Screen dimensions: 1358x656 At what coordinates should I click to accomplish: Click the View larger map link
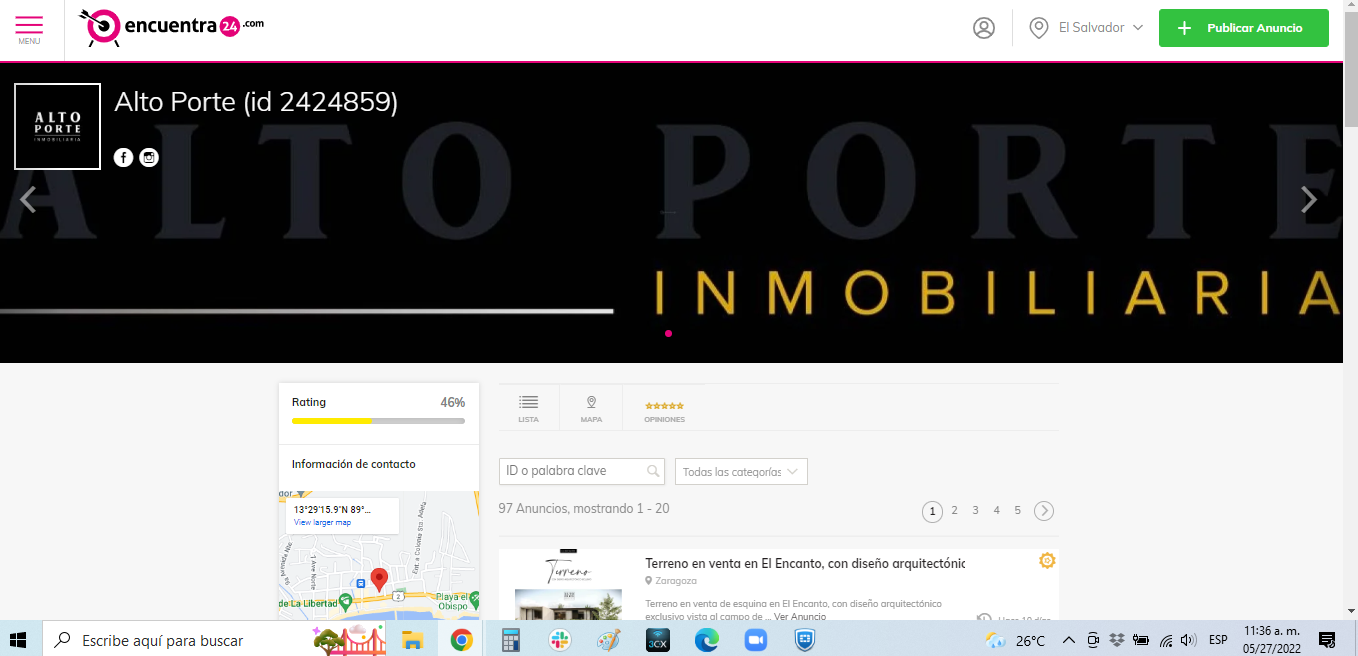point(322,522)
